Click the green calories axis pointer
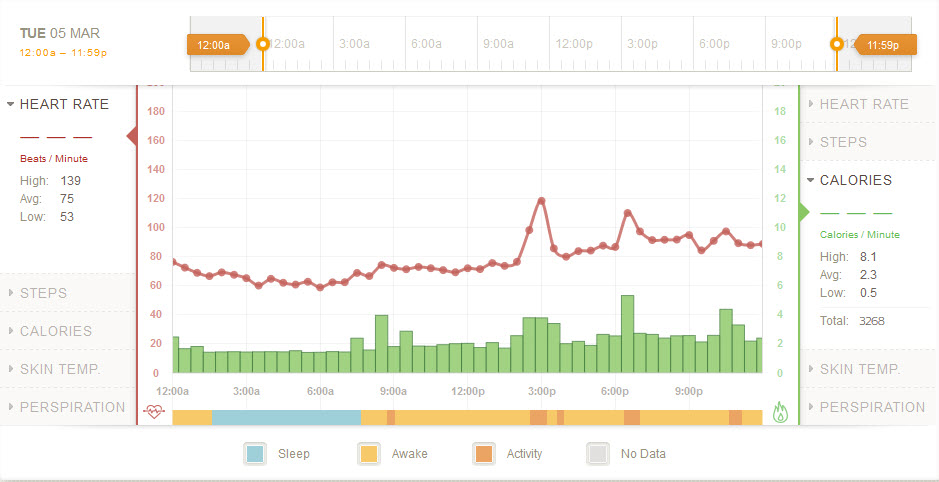Screen dimensions: 939x482 point(803,212)
